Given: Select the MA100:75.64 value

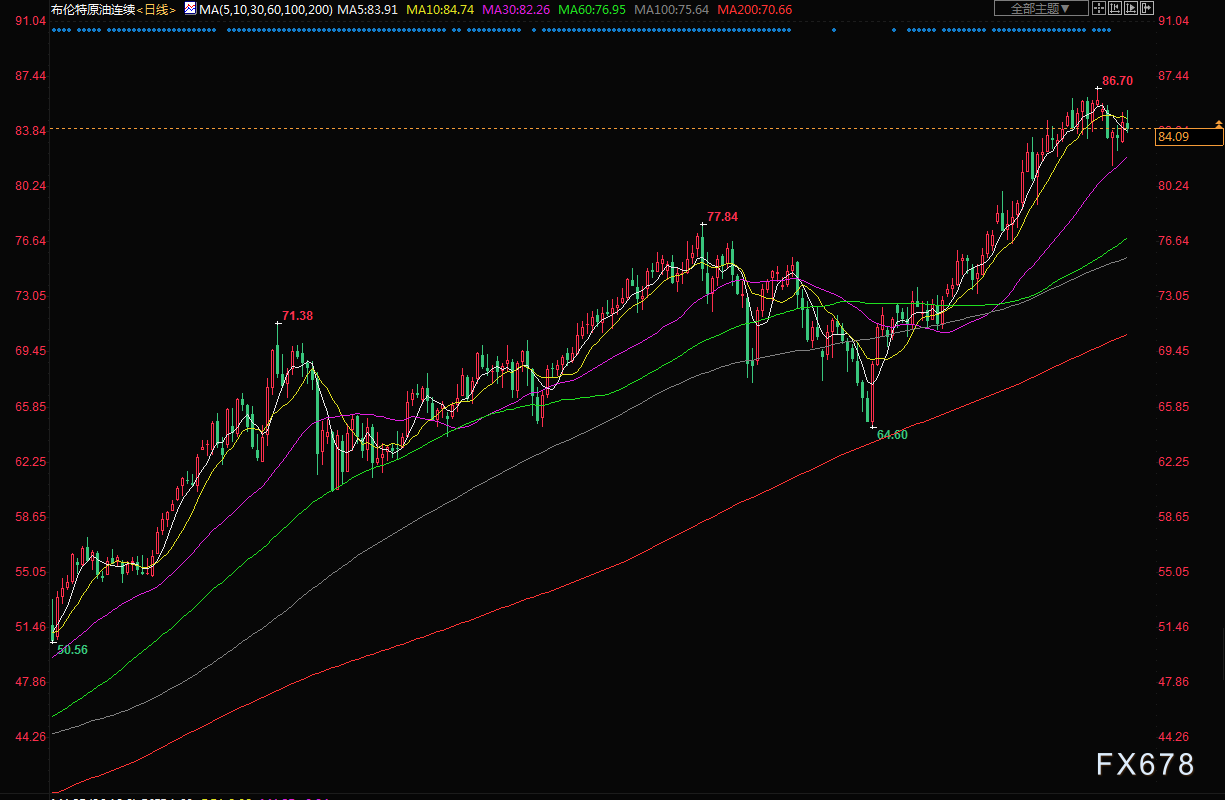Looking at the screenshot, I should click(x=671, y=9).
